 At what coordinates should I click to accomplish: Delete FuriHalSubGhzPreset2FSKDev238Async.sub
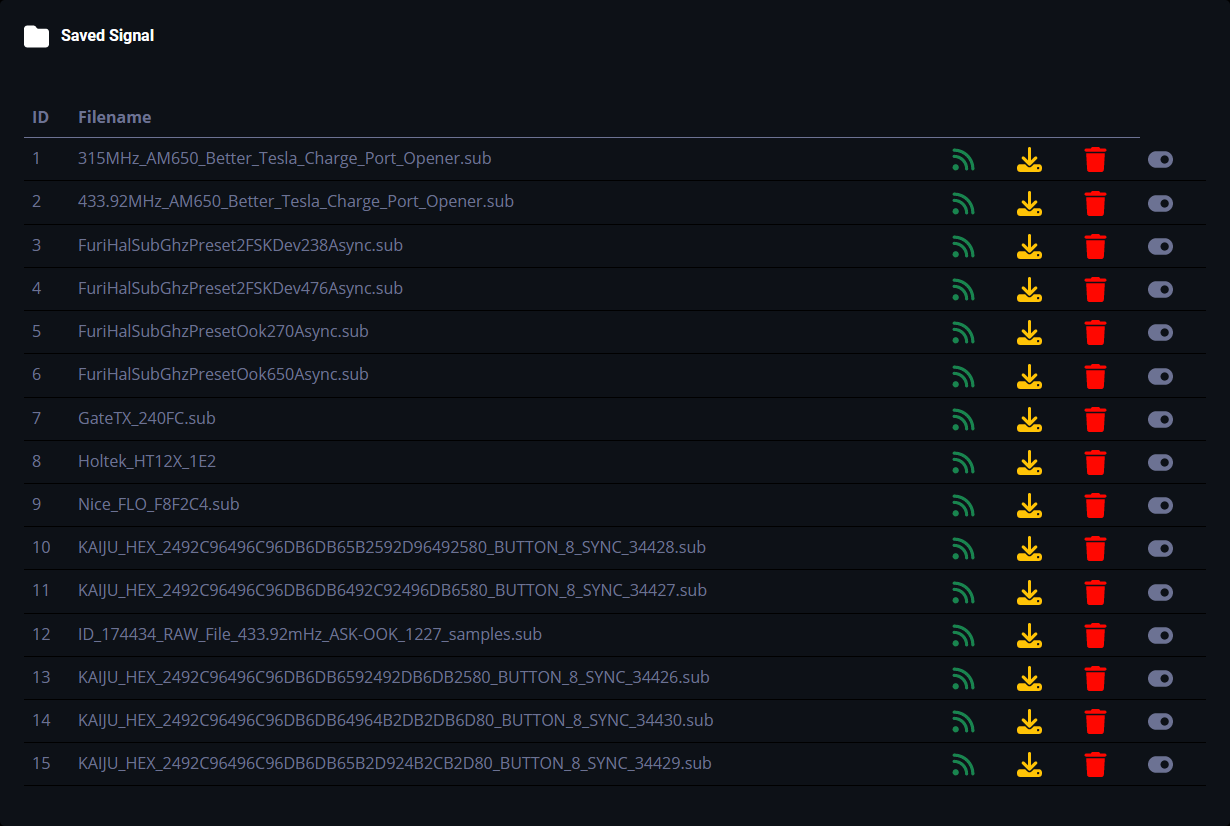[x=1096, y=246]
